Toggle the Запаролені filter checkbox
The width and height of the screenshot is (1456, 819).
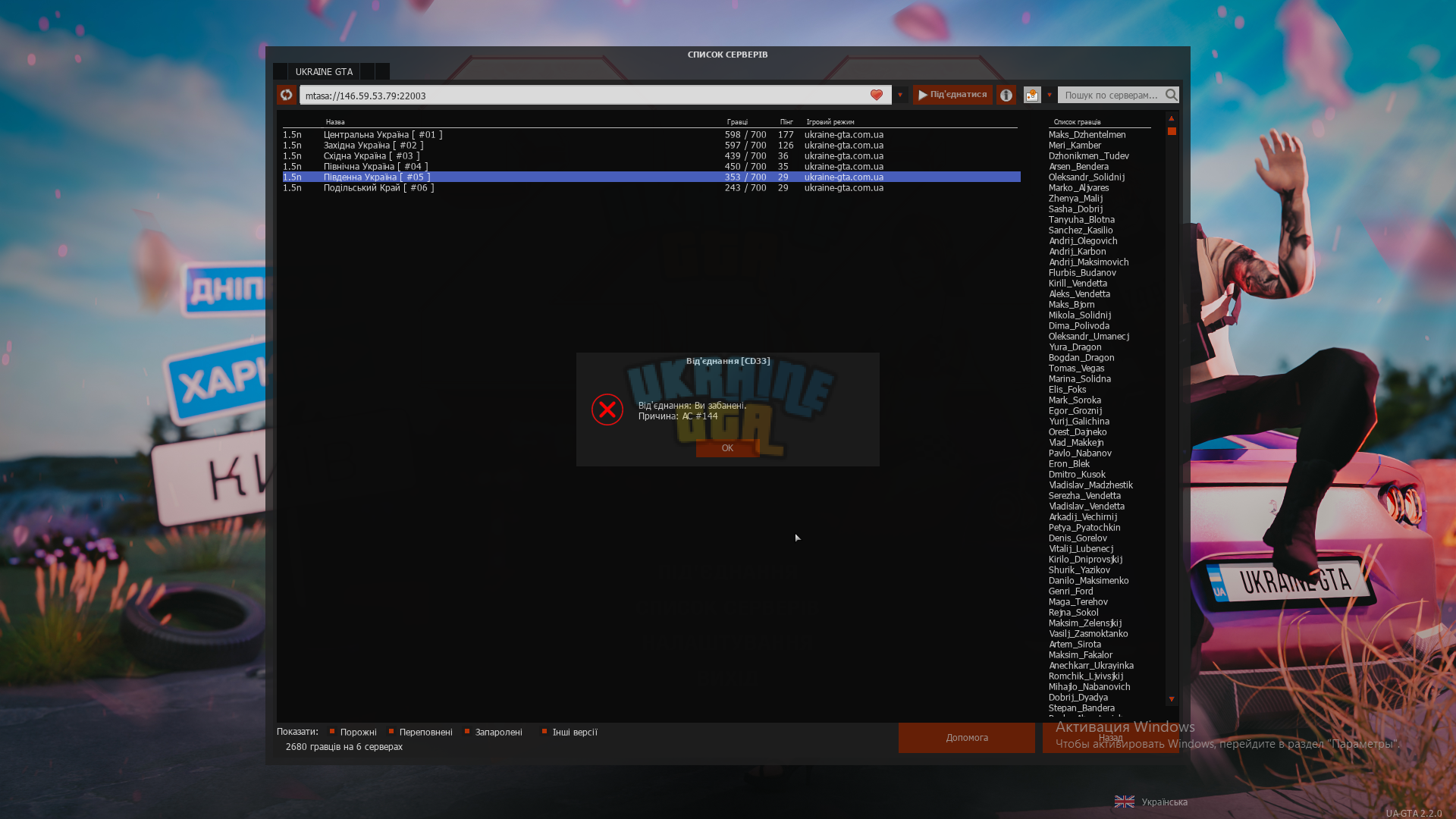coord(467,731)
